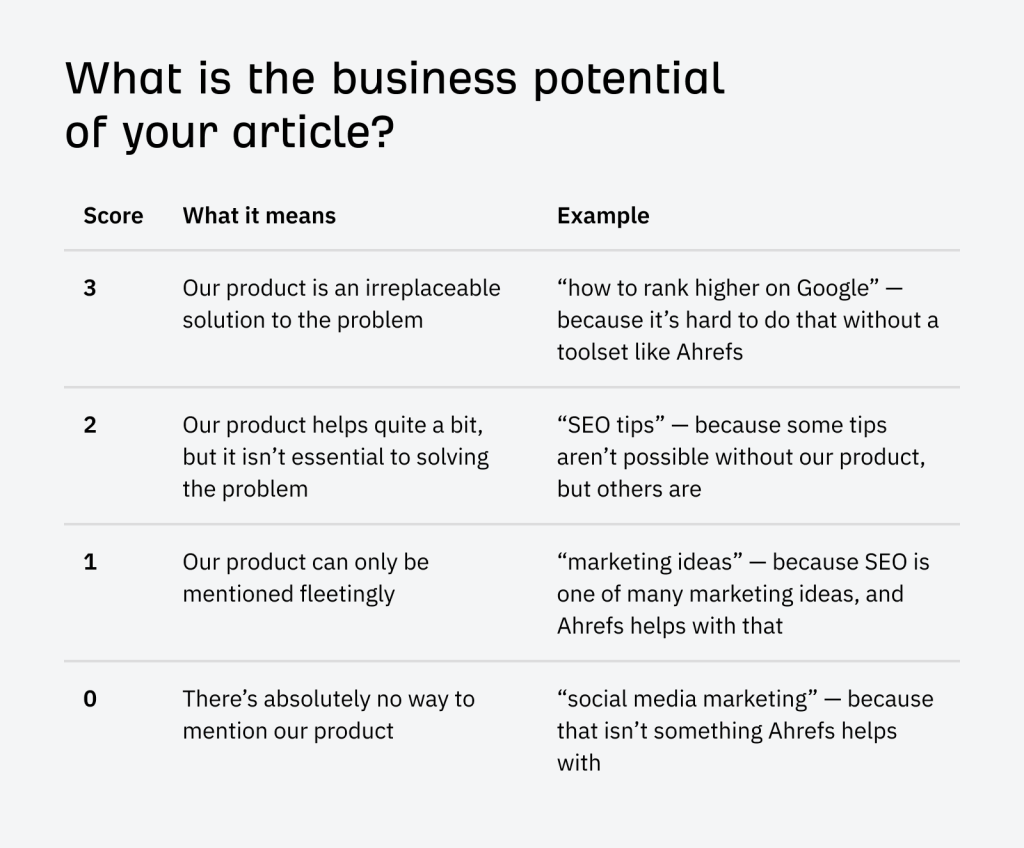The width and height of the screenshot is (1024, 848).
Task: Select "There's absolutely no way to mention" text
Action: (x=328, y=714)
